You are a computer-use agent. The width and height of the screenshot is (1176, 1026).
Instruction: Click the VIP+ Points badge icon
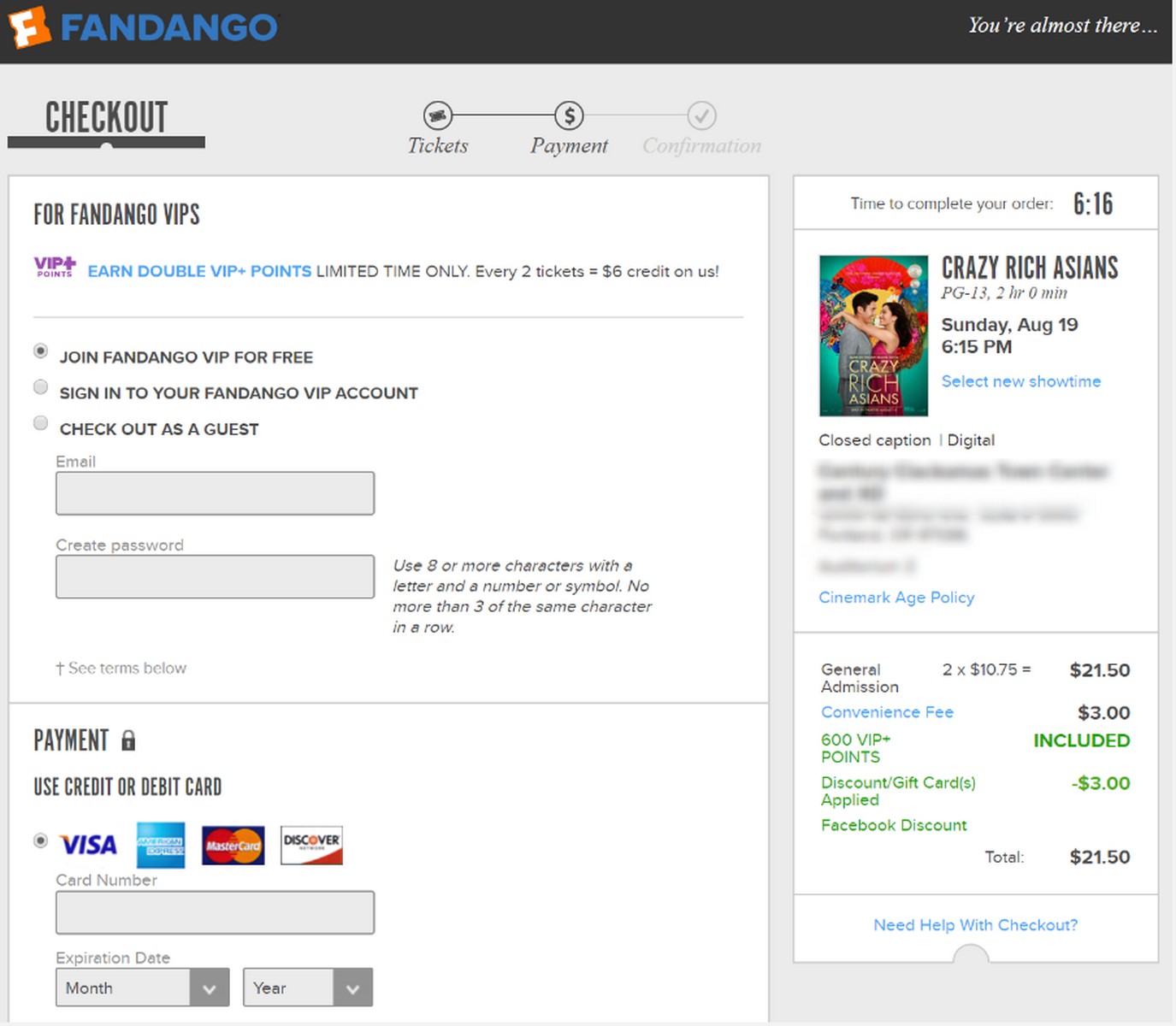54,267
